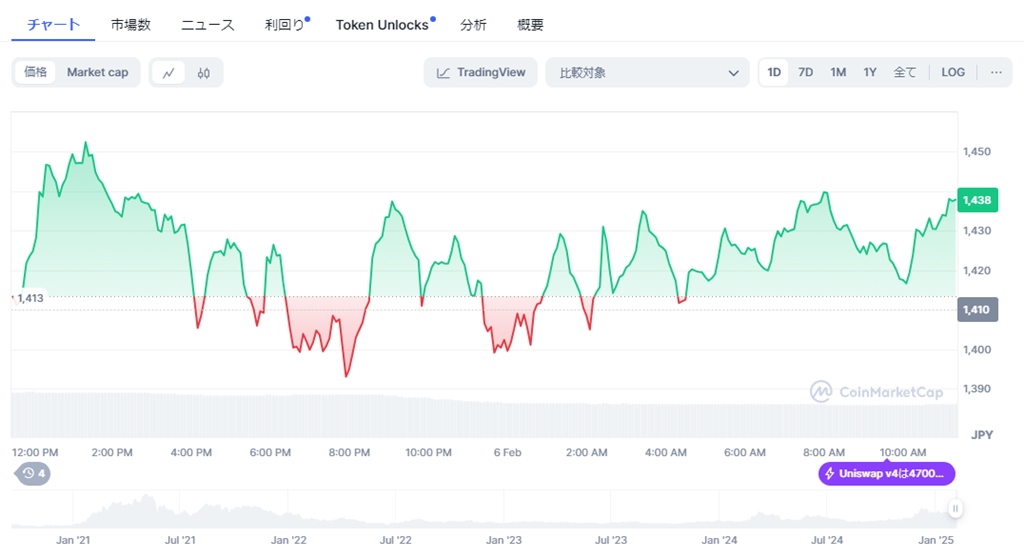Screen dimensions: 1024x559
Task: Switch to candlestick chart view
Action: pos(204,72)
